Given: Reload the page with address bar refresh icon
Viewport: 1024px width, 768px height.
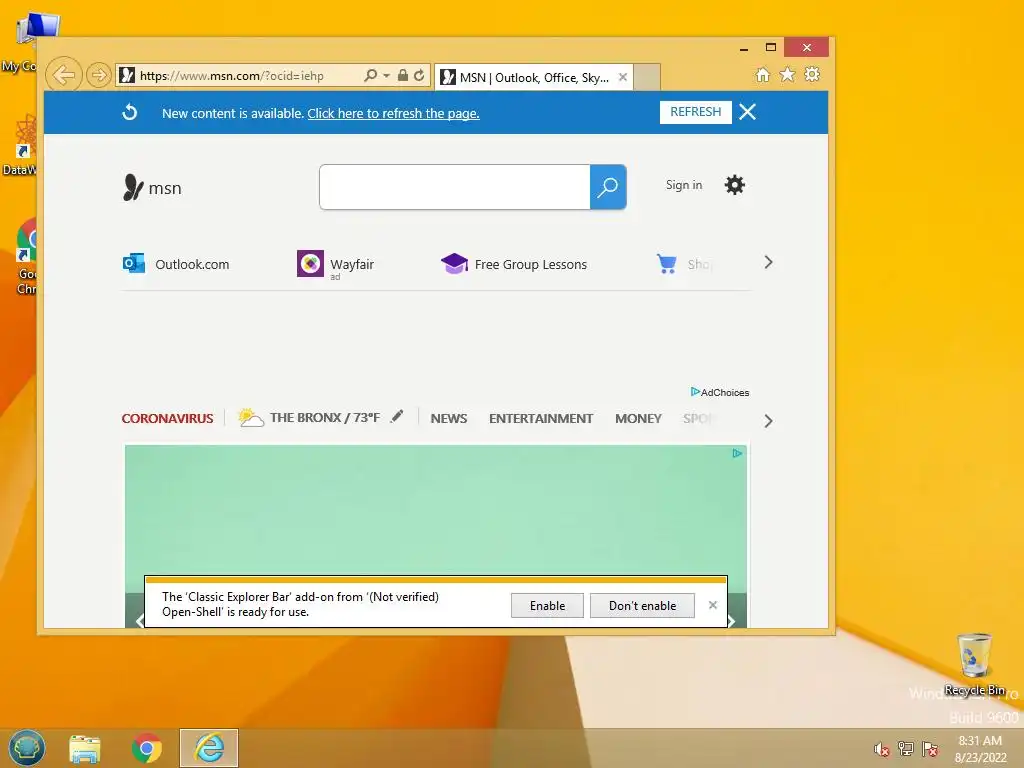Looking at the screenshot, I should [x=419, y=75].
